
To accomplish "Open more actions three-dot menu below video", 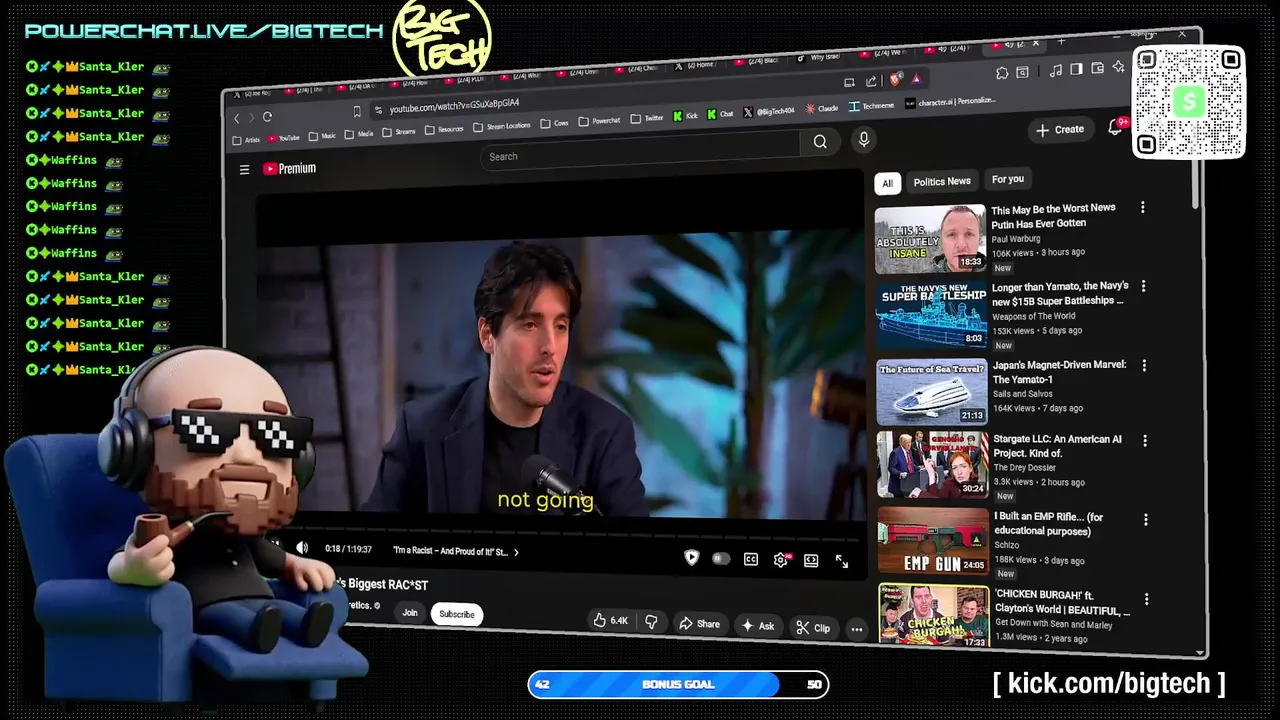I will pos(857,629).
